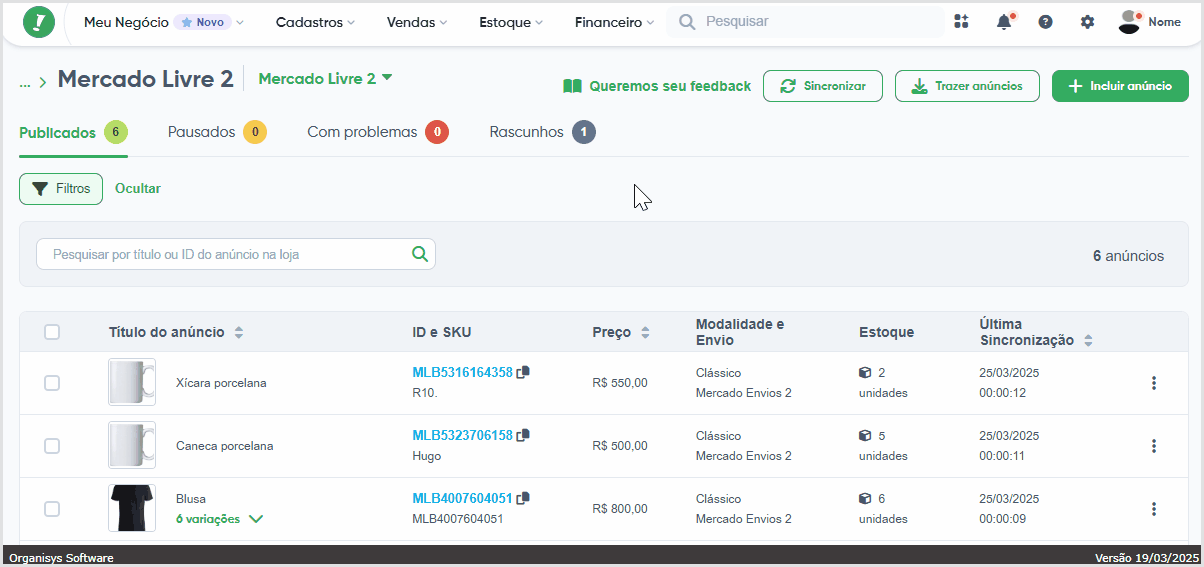Click the Sincronizar button
Viewport: 1204px width, 567px height.
822,86
